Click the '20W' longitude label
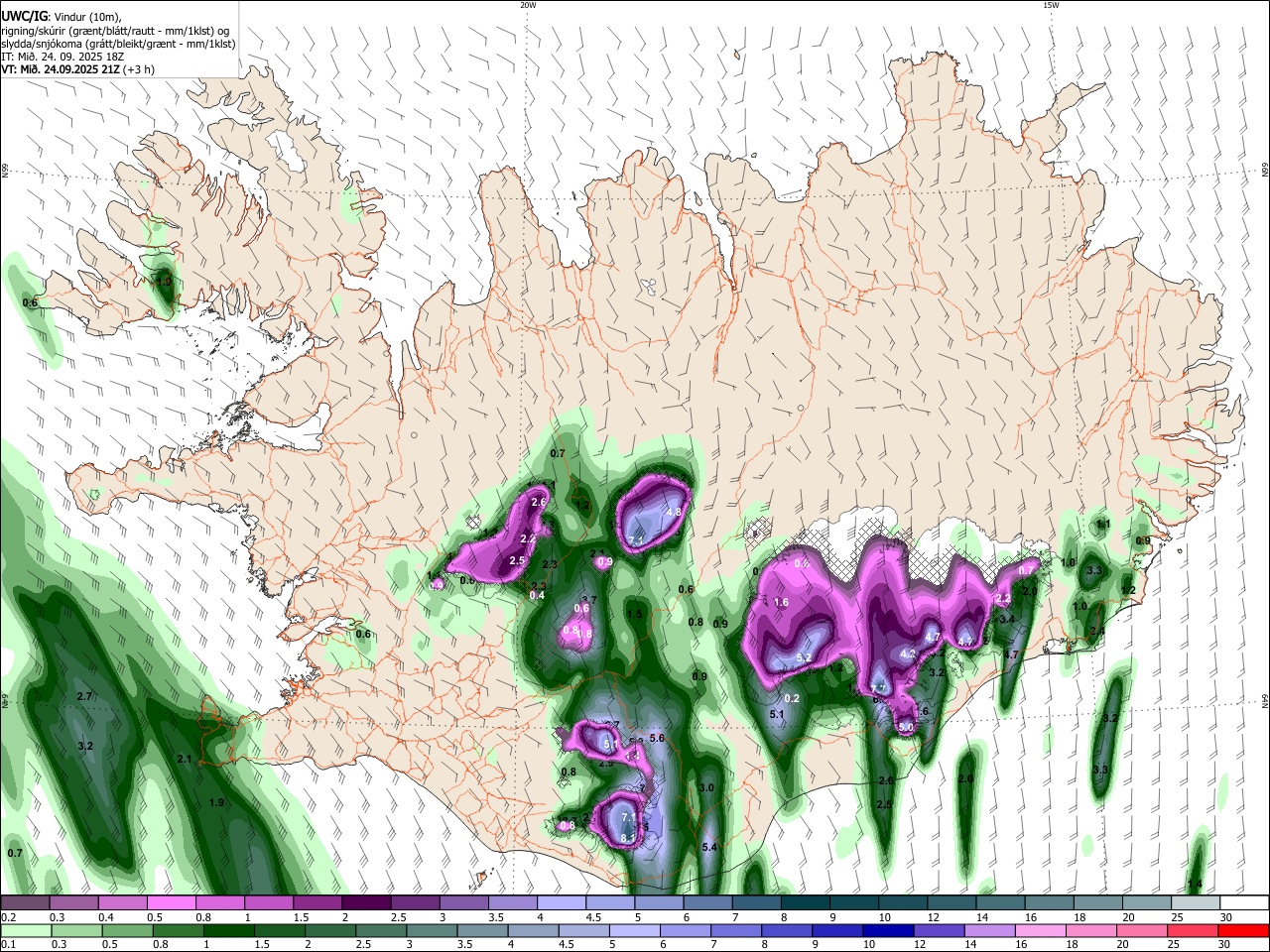Viewport: 1270px width, 952px height. 528,5
